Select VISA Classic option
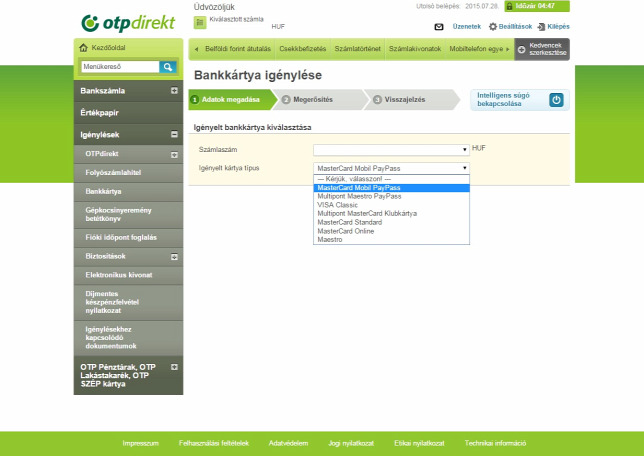This screenshot has height=456, width=644. [391, 205]
